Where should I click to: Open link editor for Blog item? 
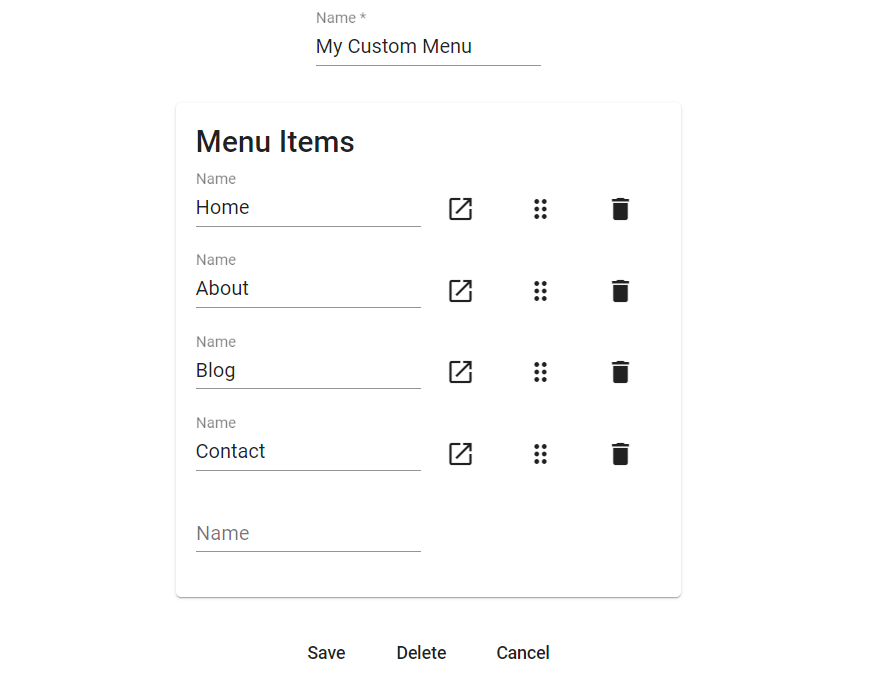tap(460, 372)
